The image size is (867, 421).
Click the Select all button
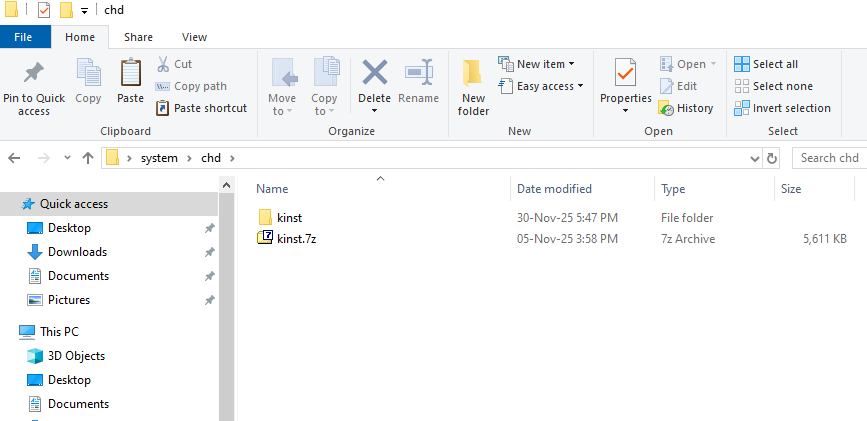click(766, 64)
